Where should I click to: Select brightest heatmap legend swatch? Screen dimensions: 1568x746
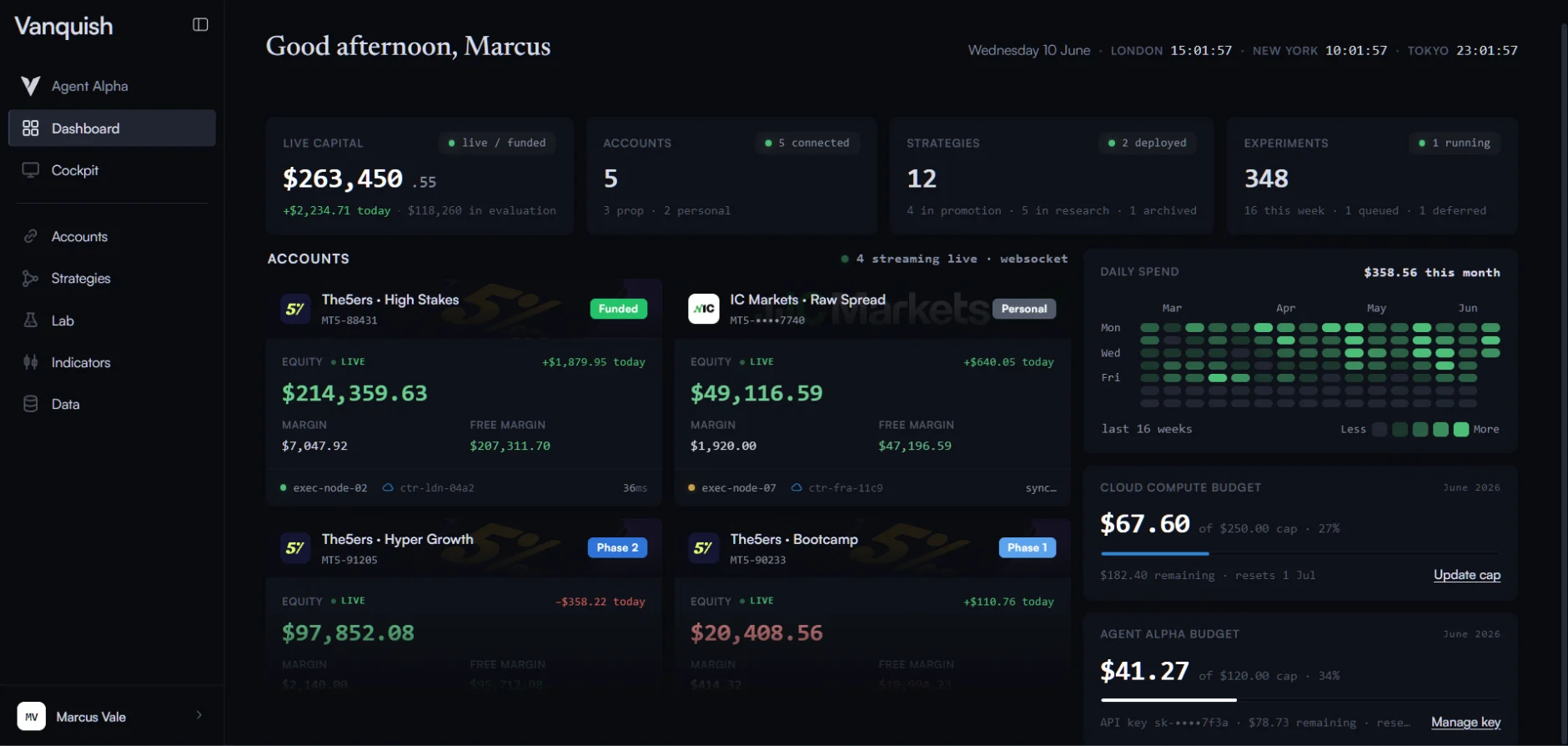point(1461,429)
